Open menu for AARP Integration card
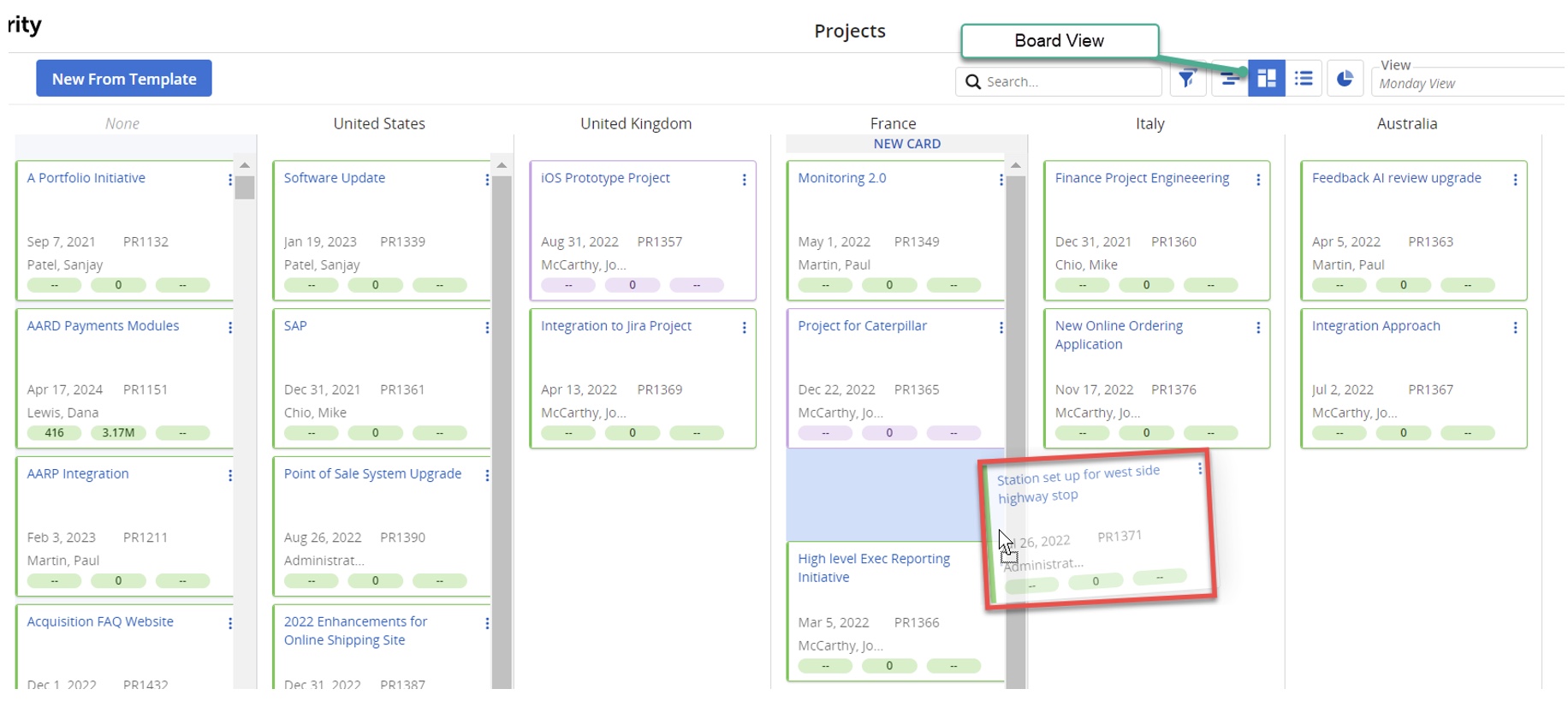Viewport: 1568px width, 707px height. pos(229,476)
